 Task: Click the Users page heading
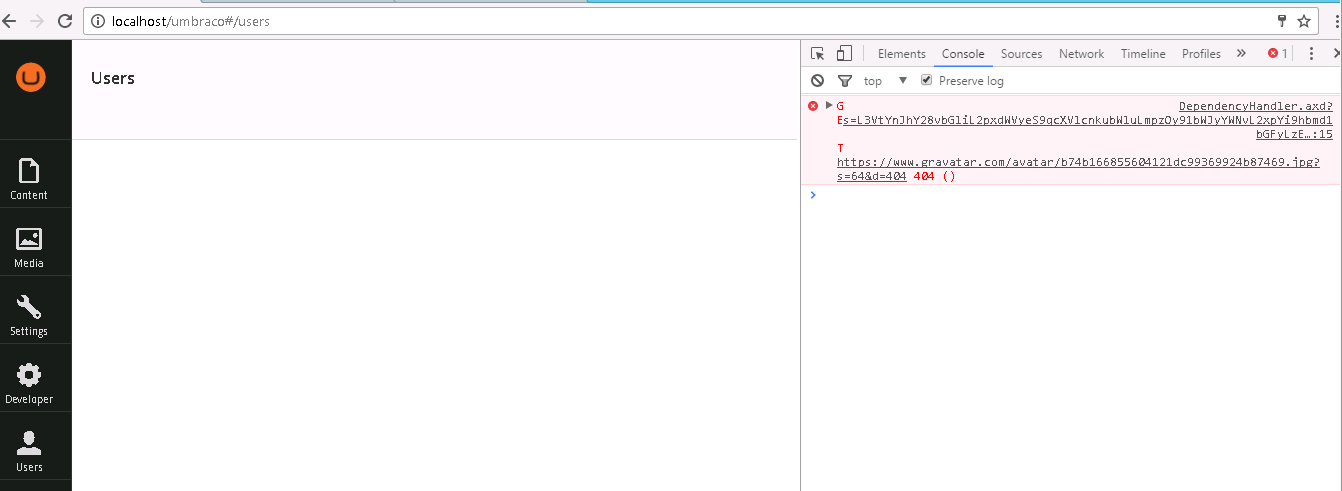point(113,78)
